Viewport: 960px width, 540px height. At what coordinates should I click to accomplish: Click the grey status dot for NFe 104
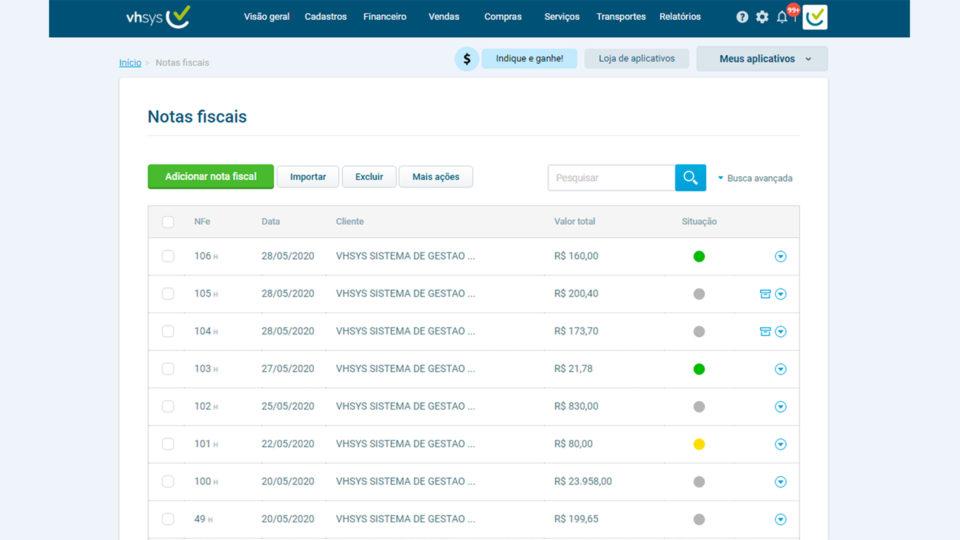click(x=699, y=331)
